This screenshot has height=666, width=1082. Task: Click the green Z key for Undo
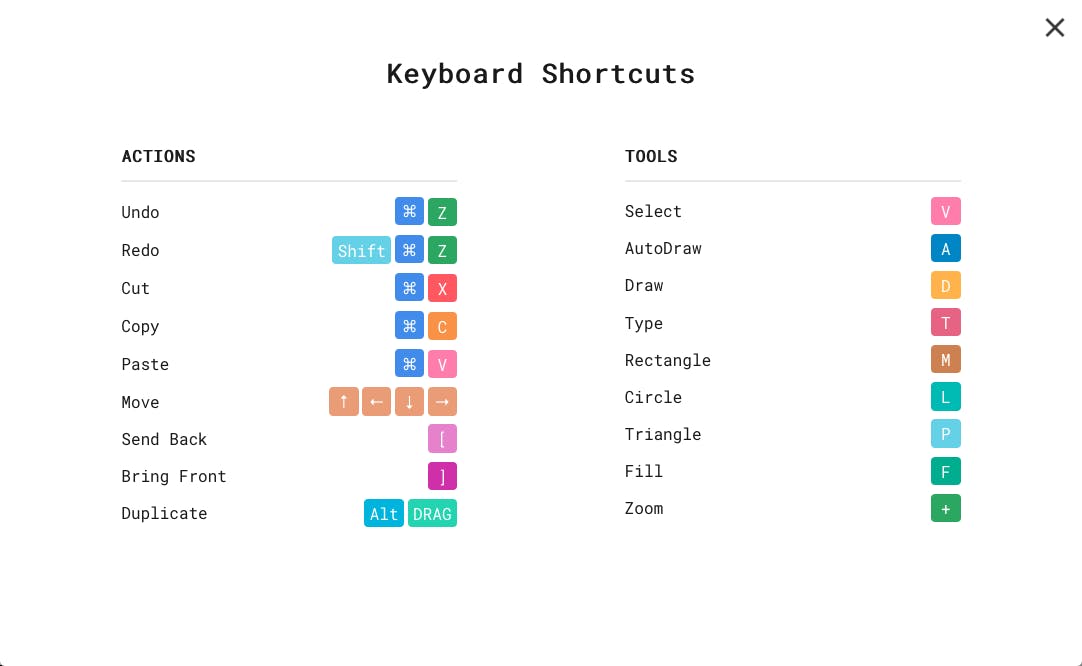click(442, 212)
